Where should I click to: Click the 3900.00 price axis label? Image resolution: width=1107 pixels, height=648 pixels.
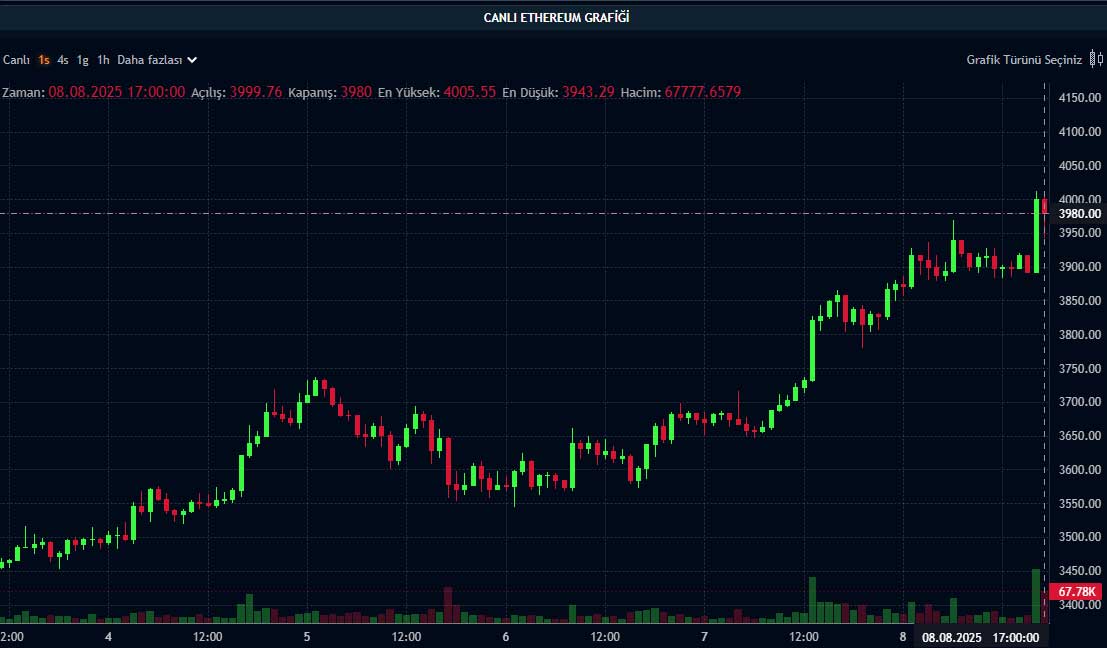click(1079, 267)
